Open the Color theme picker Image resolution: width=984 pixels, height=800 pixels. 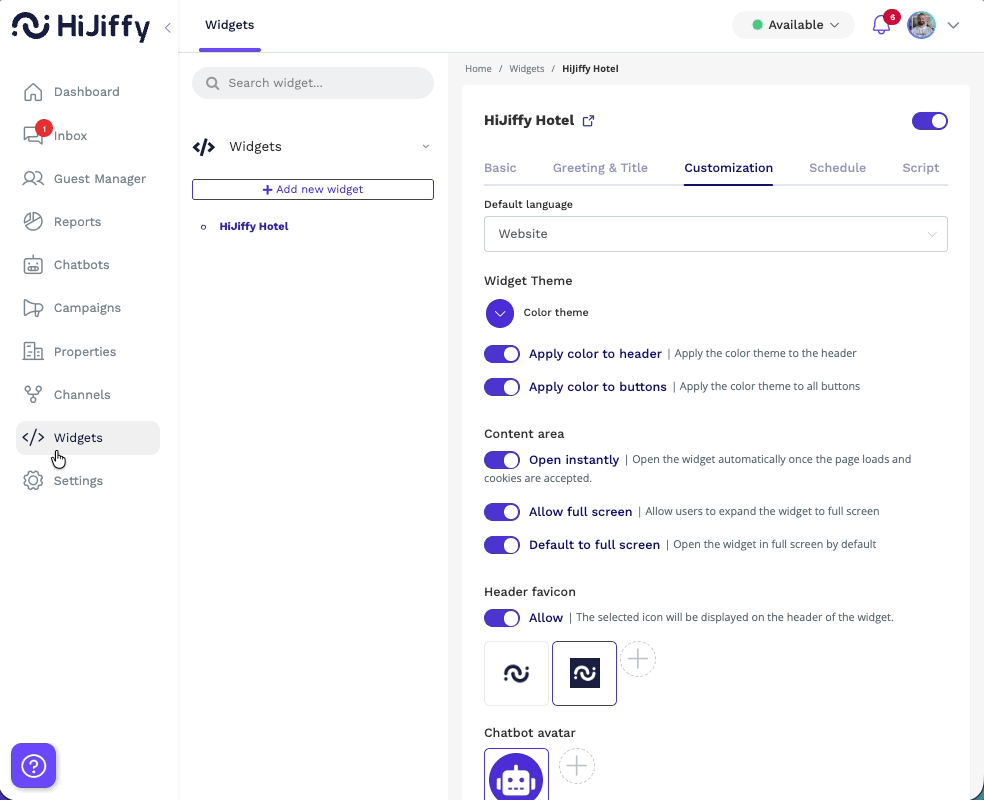(500, 313)
